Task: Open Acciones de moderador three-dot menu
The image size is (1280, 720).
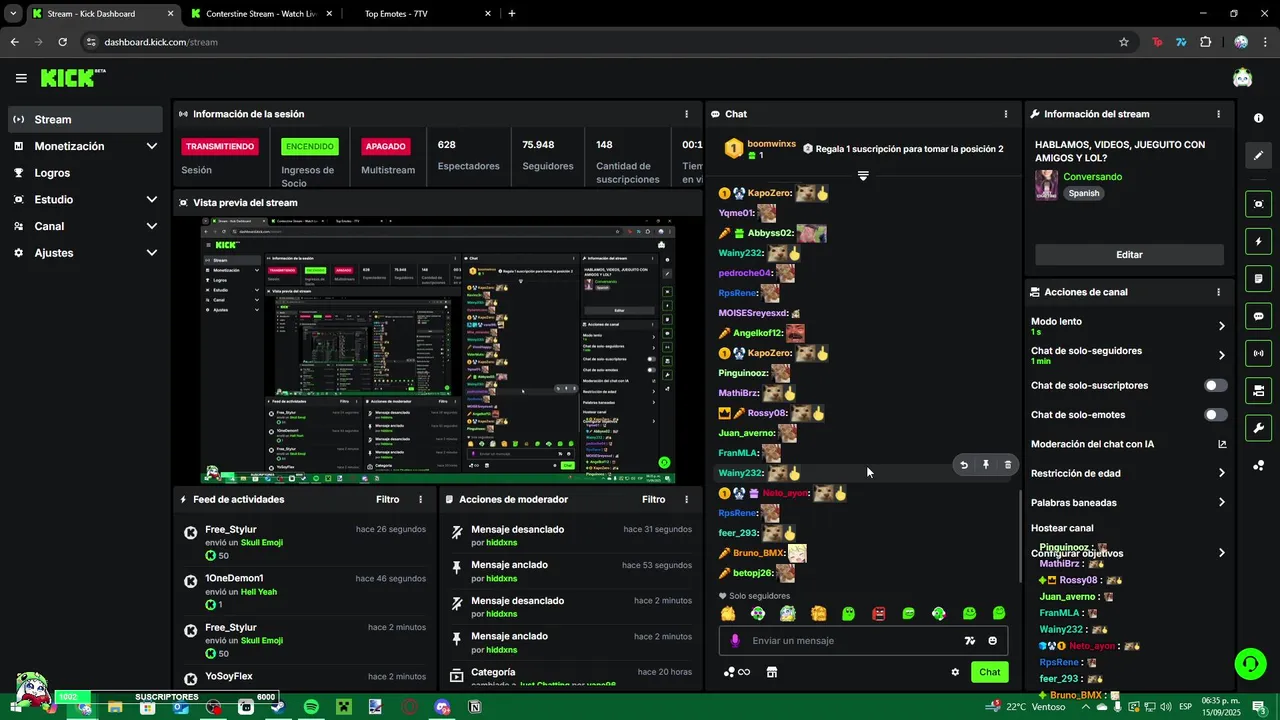Action: pos(686,499)
